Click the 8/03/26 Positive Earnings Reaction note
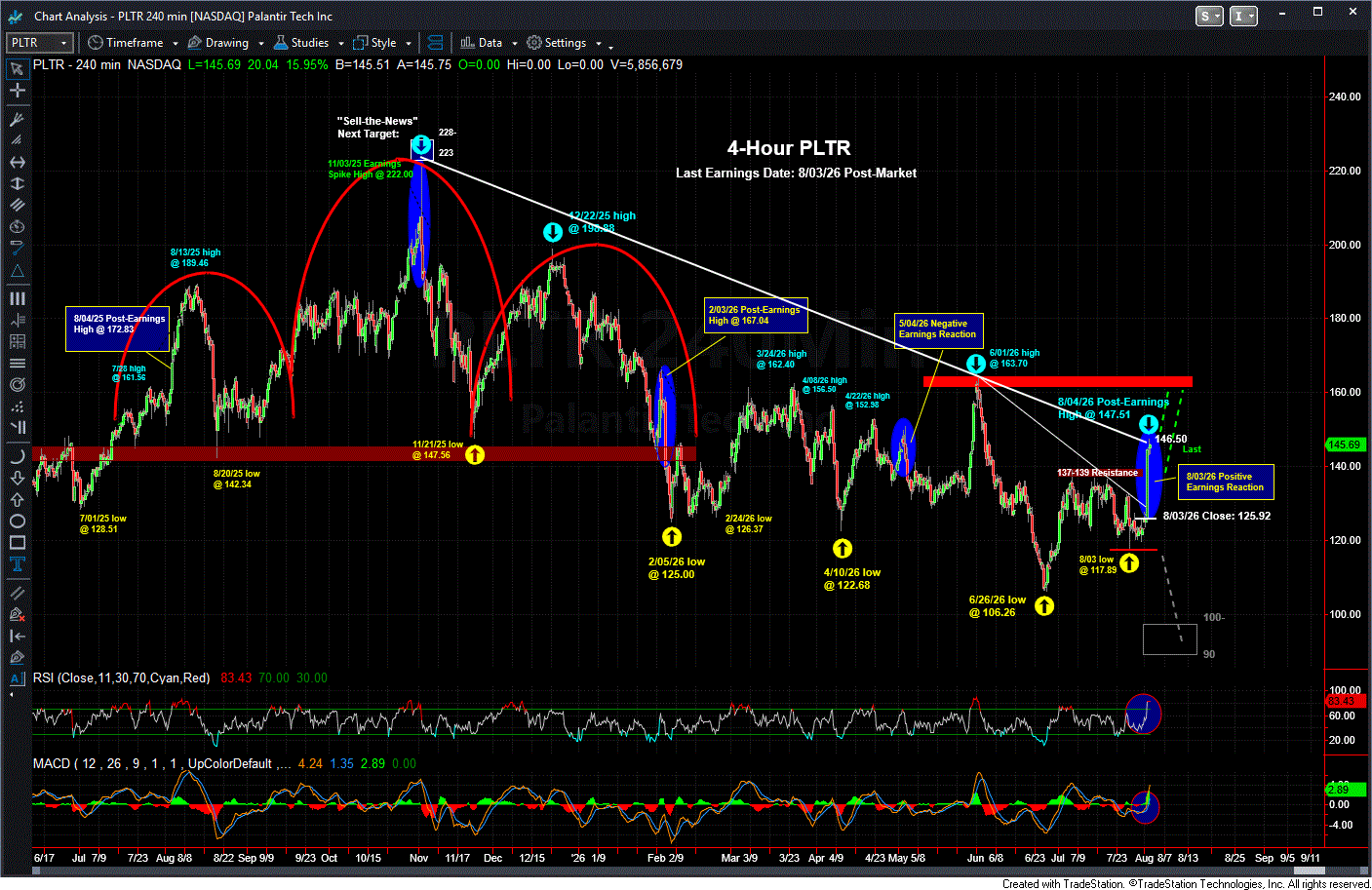Image resolution: width=1372 pixels, height=890 pixels. click(1225, 482)
